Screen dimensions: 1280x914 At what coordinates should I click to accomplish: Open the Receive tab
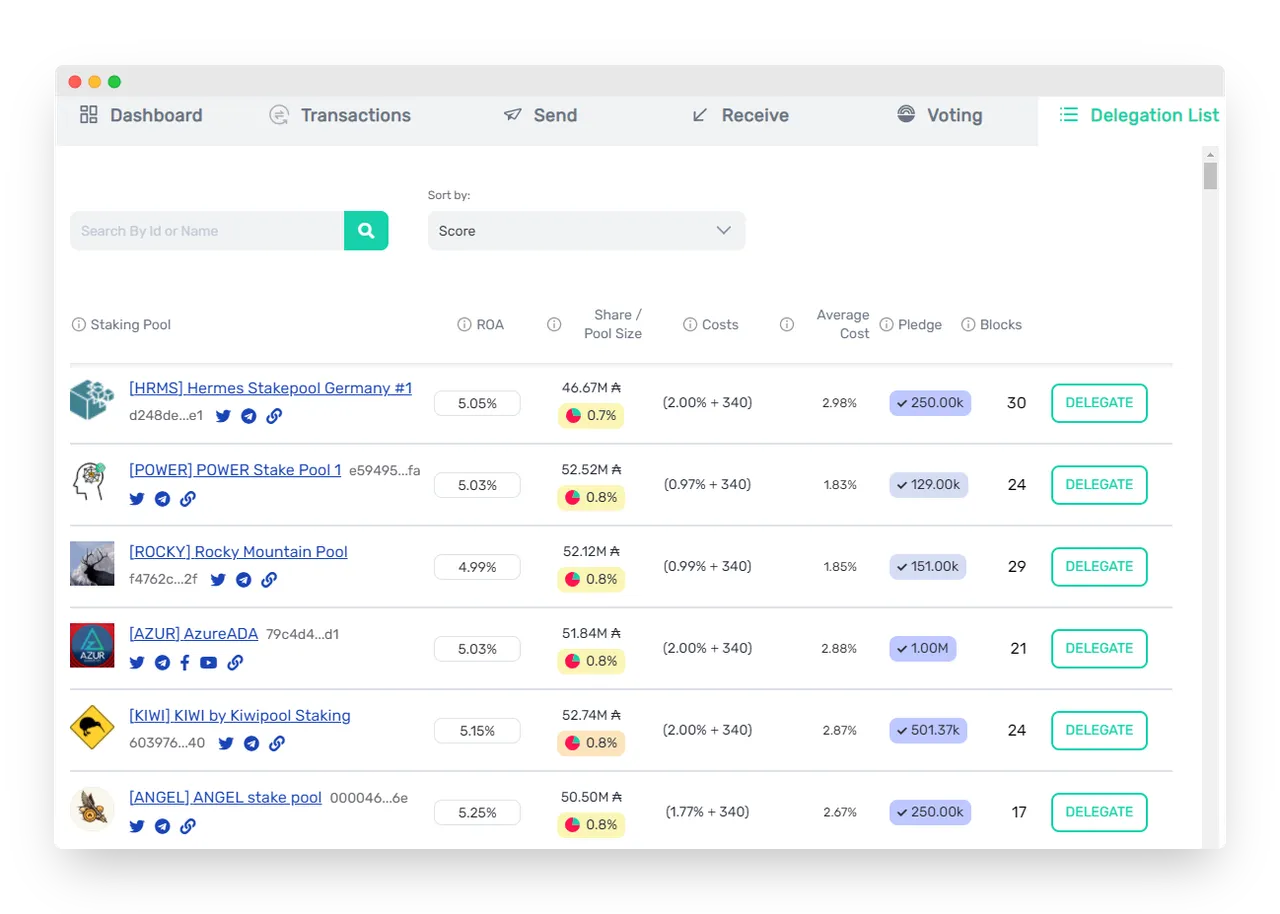point(740,115)
